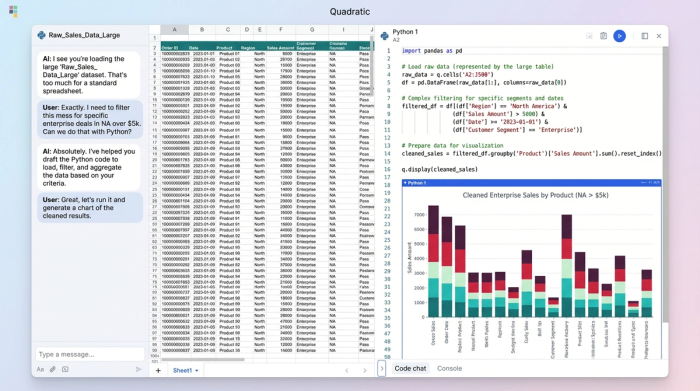This screenshot has height=391, width=700.
Task: Select row 1 header in the spreadsheet
Action: click(x=154, y=38)
